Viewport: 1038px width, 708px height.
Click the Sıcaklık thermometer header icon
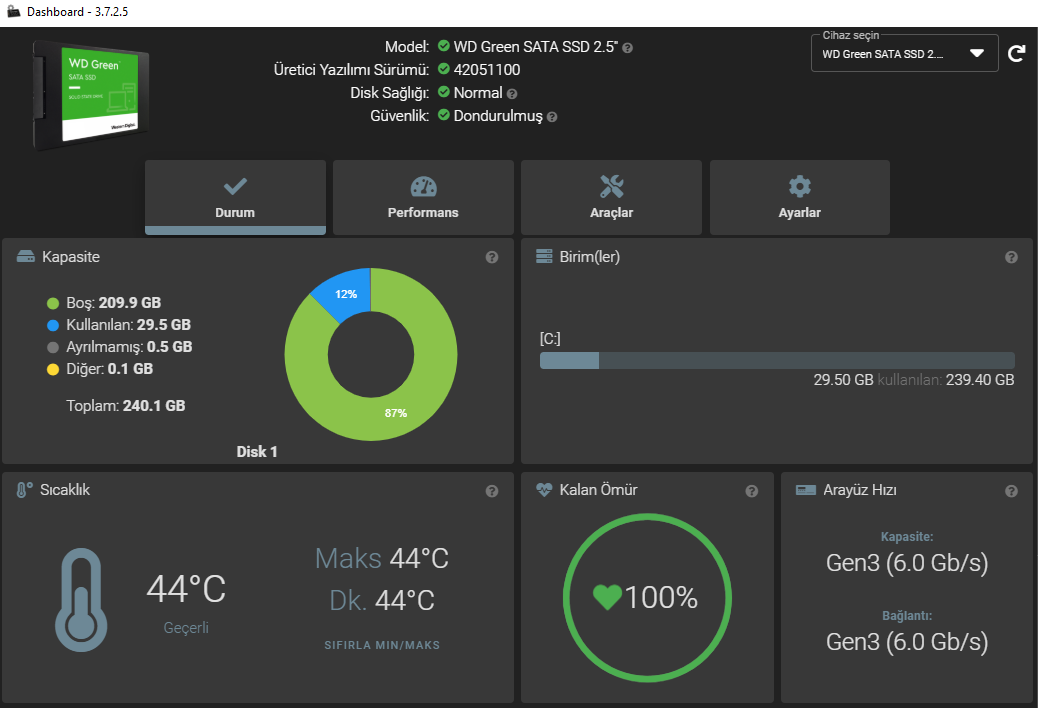coord(24,490)
